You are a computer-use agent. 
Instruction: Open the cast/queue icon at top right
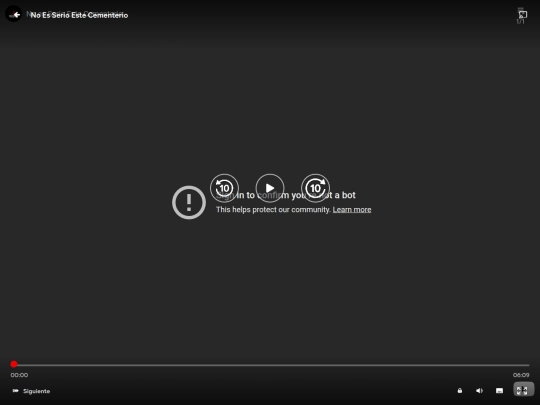pyautogui.click(x=522, y=14)
